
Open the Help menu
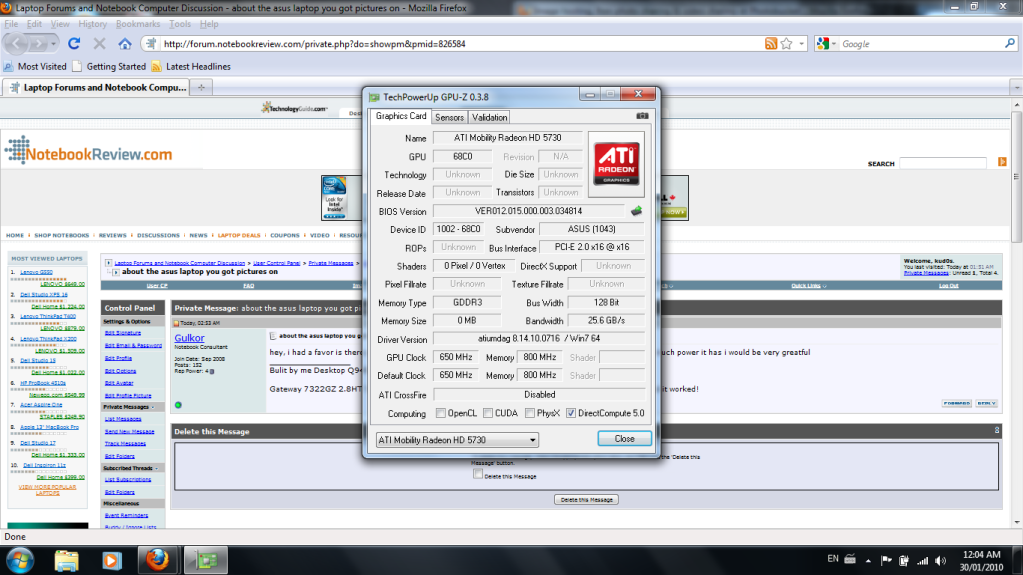(209, 24)
